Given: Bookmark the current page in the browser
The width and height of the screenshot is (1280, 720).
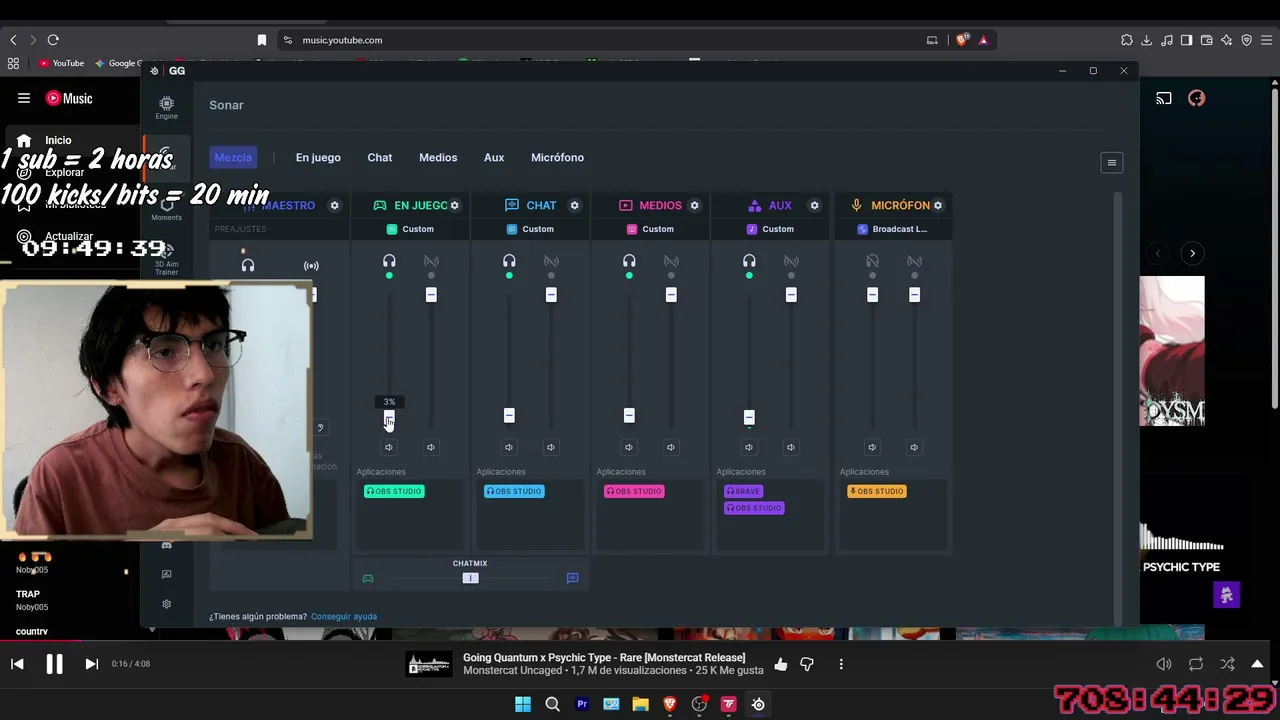Looking at the screenshot, I should pos(262,40).
